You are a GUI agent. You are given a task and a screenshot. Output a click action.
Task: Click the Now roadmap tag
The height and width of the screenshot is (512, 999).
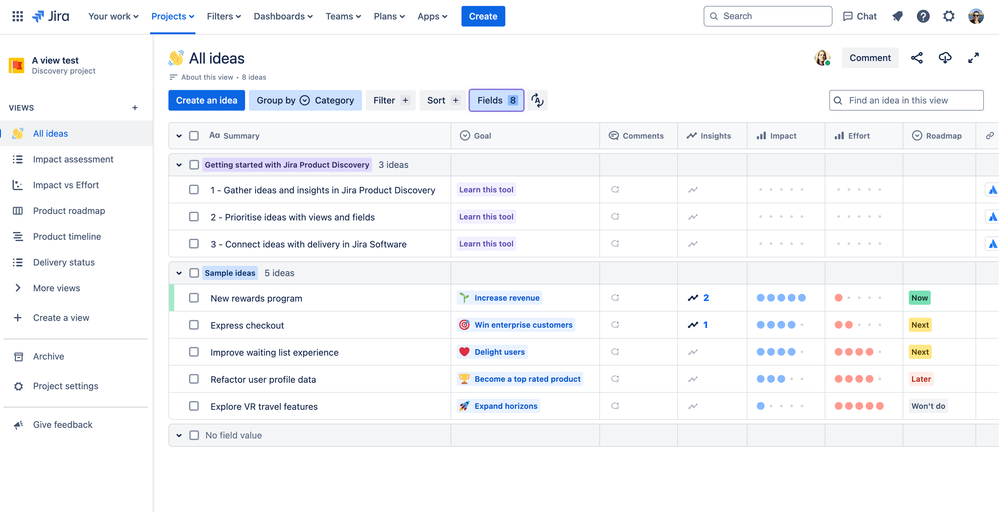[x=919, y=297]
